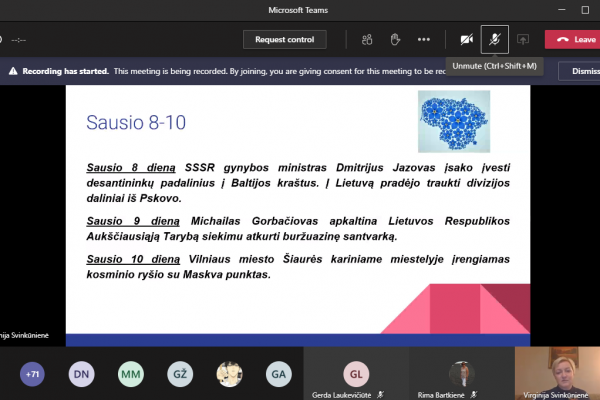Leave the meeting
The height and width of the screenshot is (400, 600).
click(572, 39)
